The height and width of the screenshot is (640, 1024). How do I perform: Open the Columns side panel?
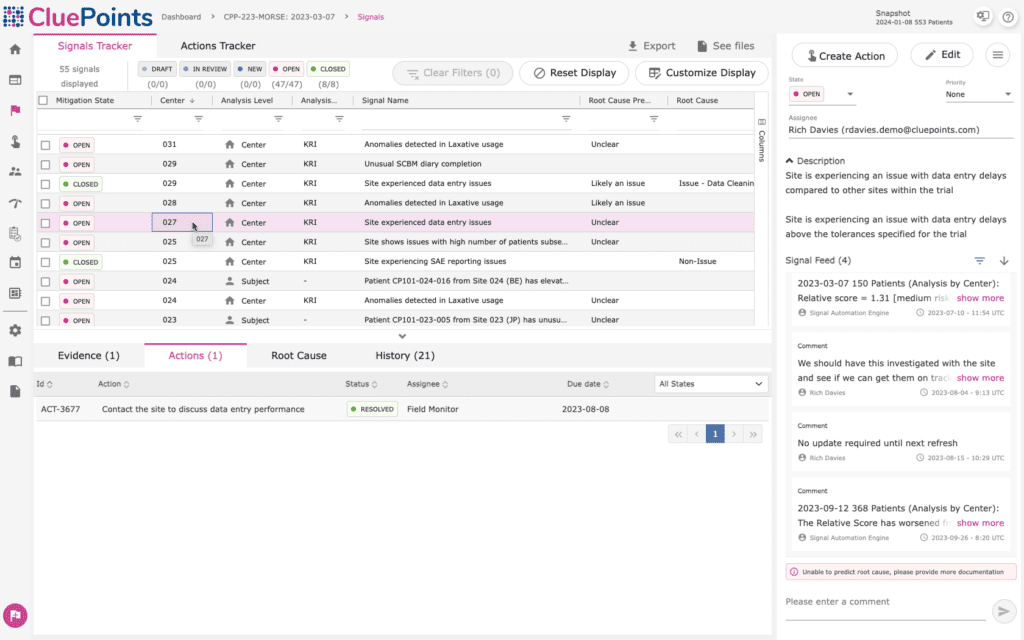click(761, 140)
